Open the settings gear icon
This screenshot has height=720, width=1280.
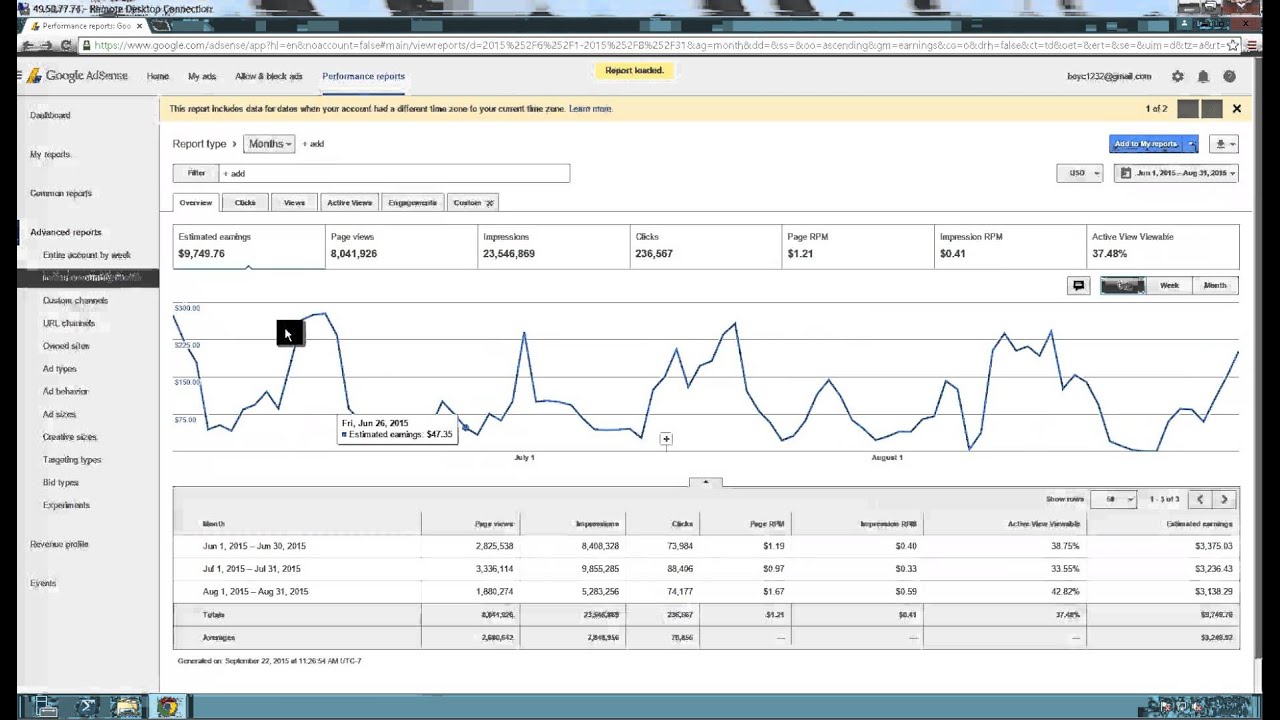tap(1177, 76)
